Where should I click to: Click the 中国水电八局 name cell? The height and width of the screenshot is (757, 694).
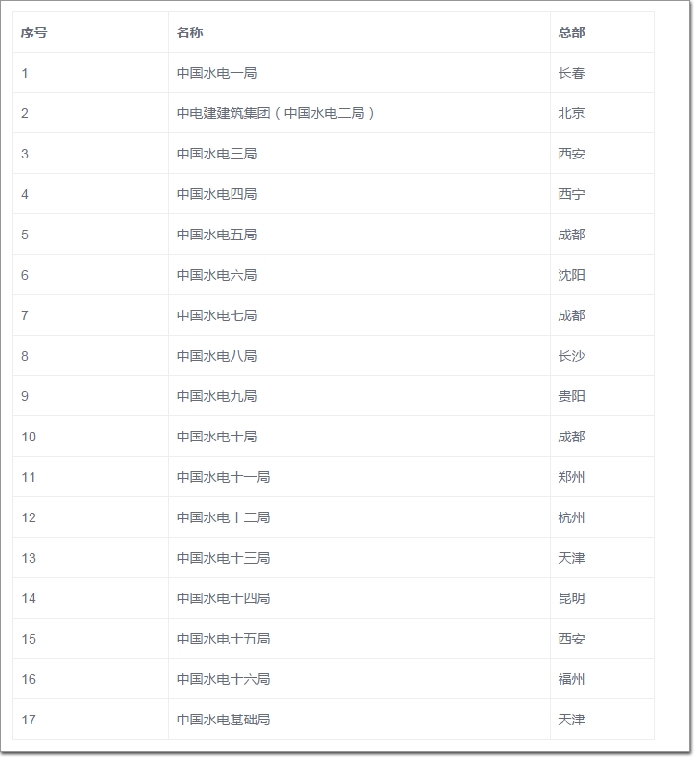click(217, 356)
